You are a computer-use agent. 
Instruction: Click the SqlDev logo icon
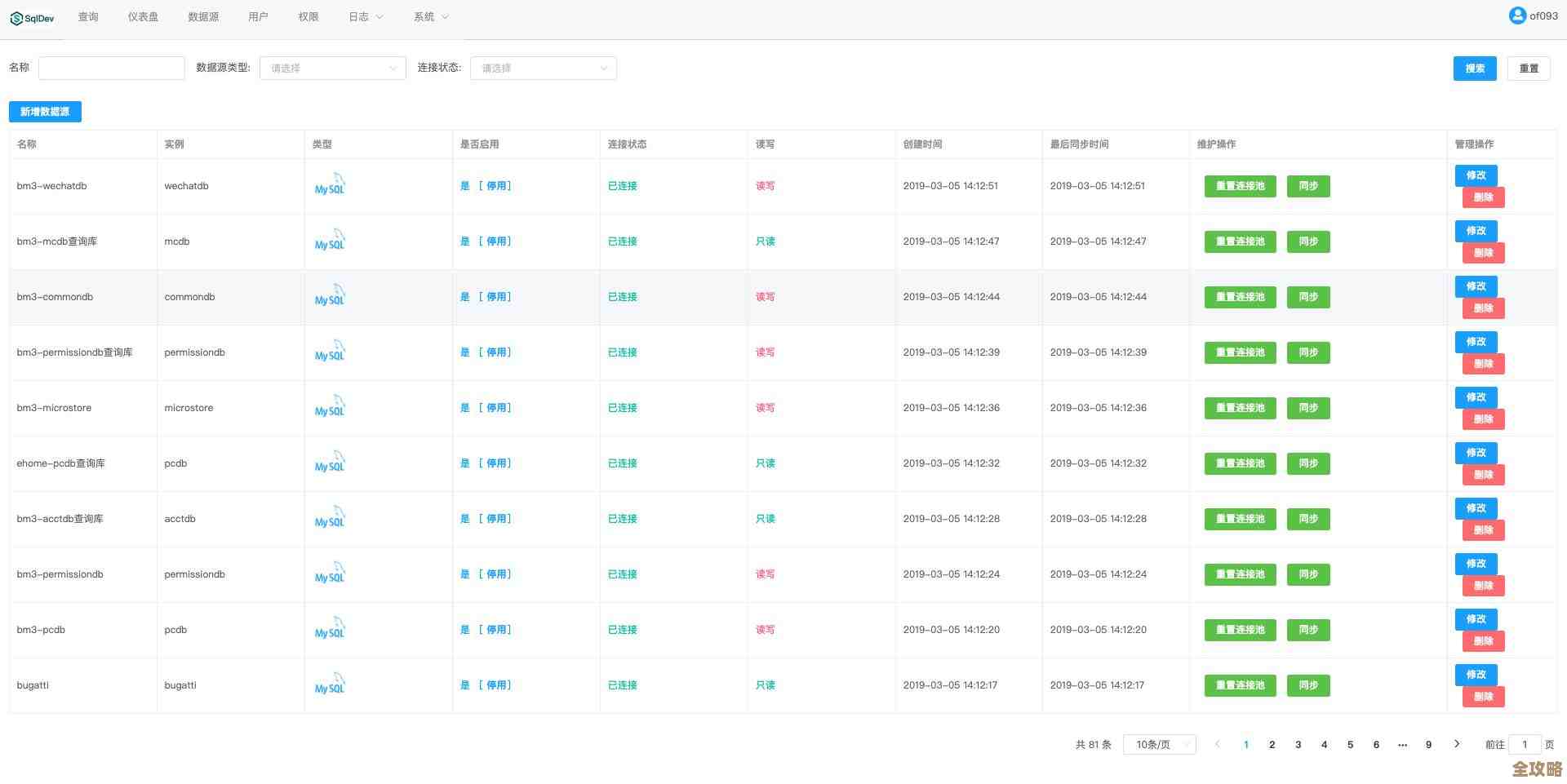point(15,17)
